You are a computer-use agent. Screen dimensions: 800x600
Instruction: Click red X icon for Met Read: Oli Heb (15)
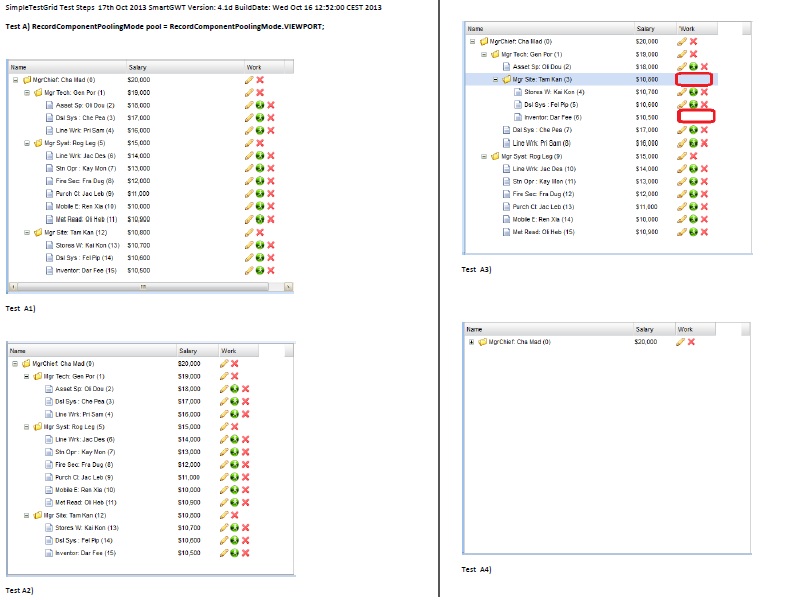(704, 232)
